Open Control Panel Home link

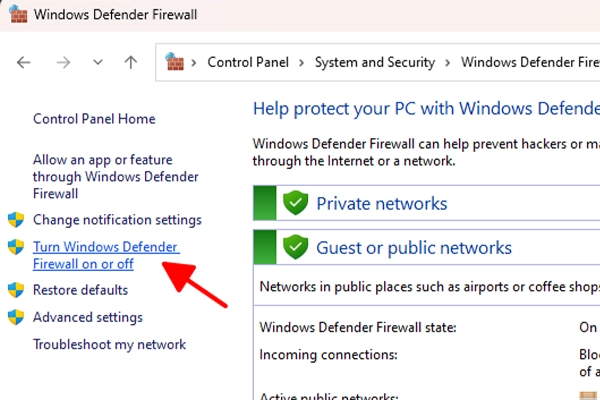pos(94,119)
